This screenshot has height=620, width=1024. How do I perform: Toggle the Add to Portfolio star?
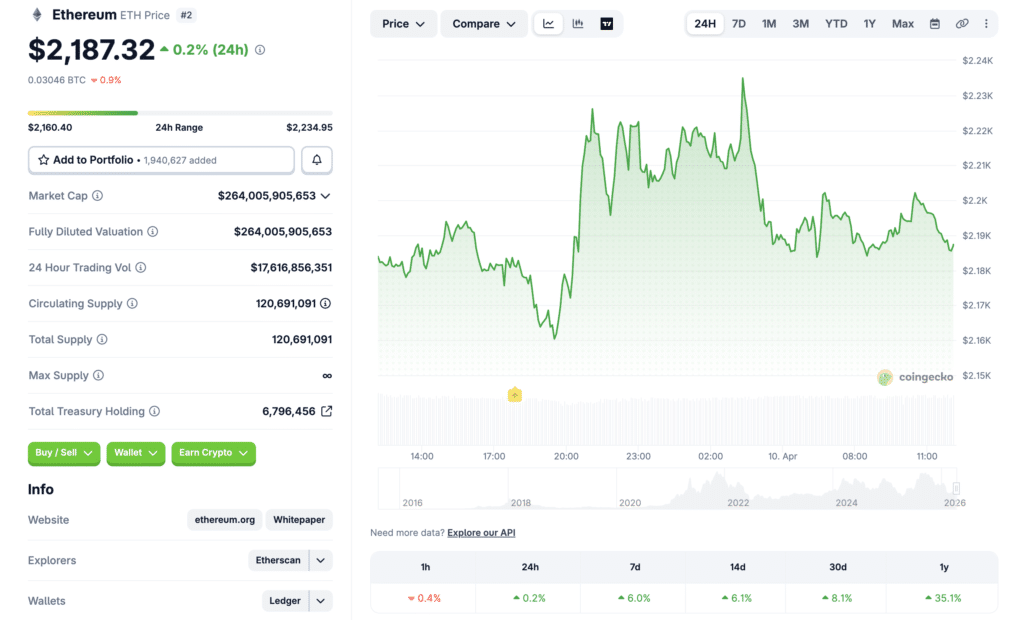[42, 160]
